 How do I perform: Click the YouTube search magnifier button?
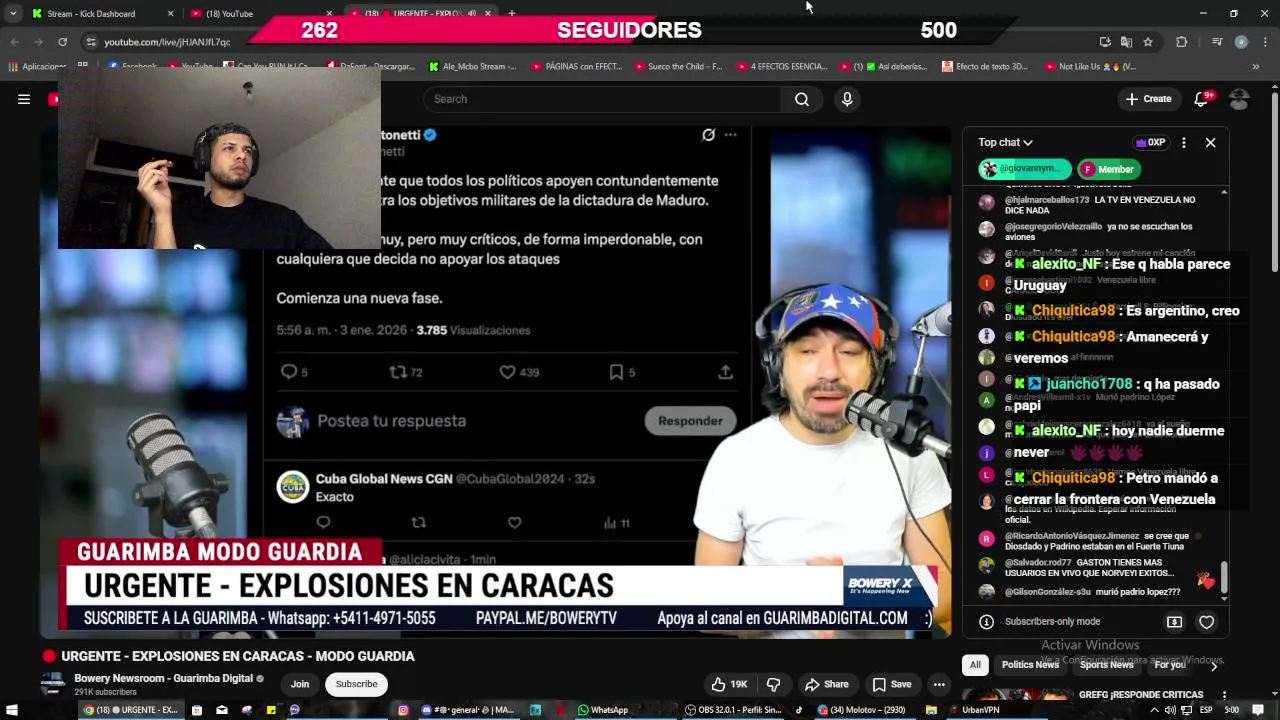(802, 99)
